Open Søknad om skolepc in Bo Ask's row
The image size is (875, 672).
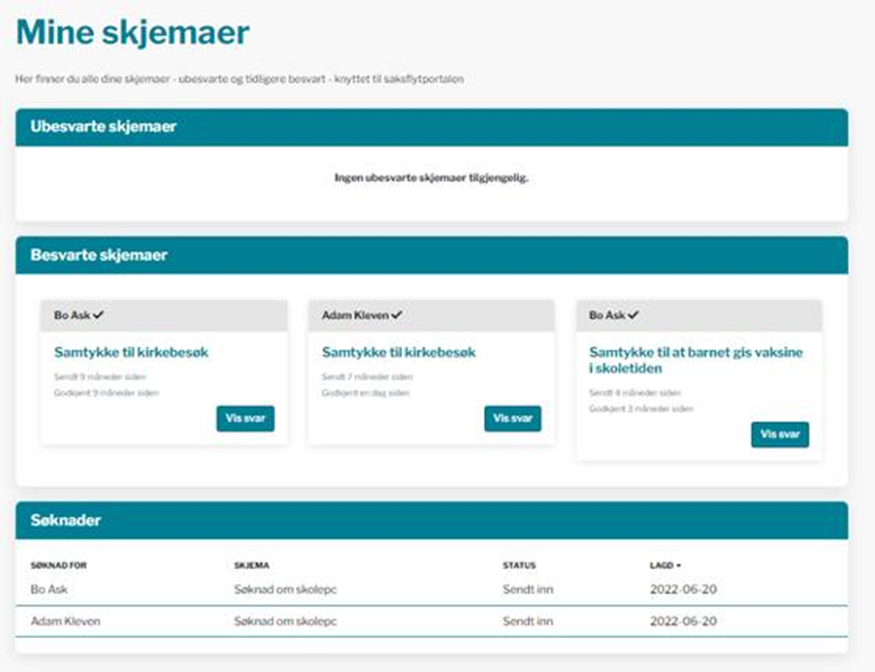(285, 589)
